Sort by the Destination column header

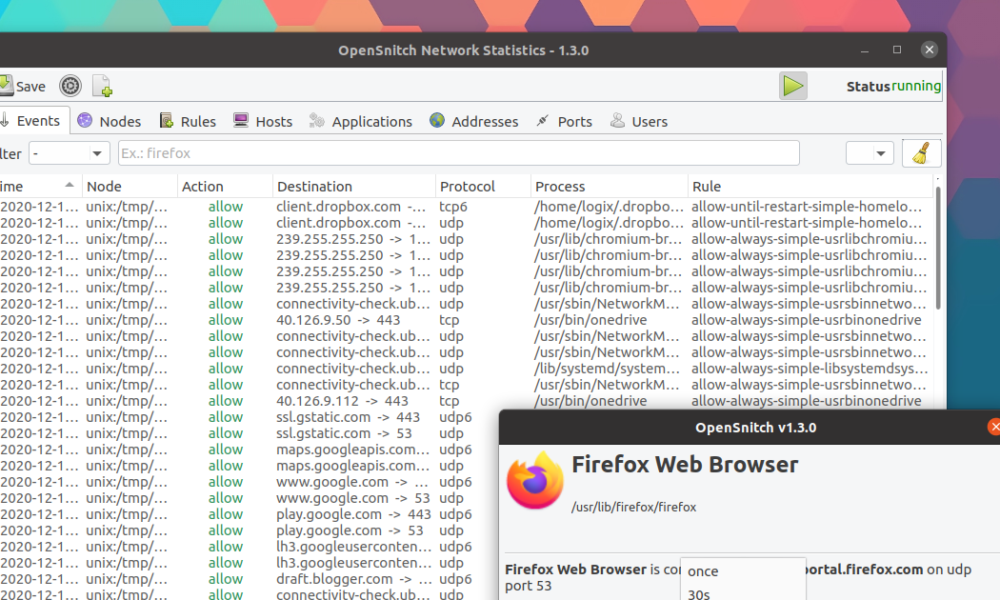coord(354,186)
